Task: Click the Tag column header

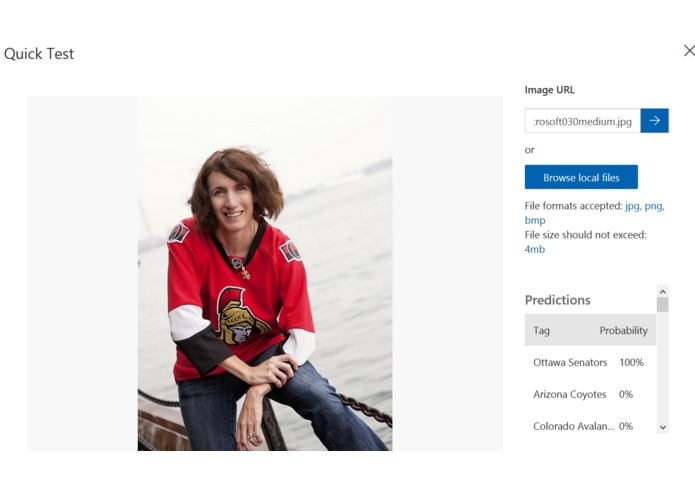Action: tap(541, 331)
